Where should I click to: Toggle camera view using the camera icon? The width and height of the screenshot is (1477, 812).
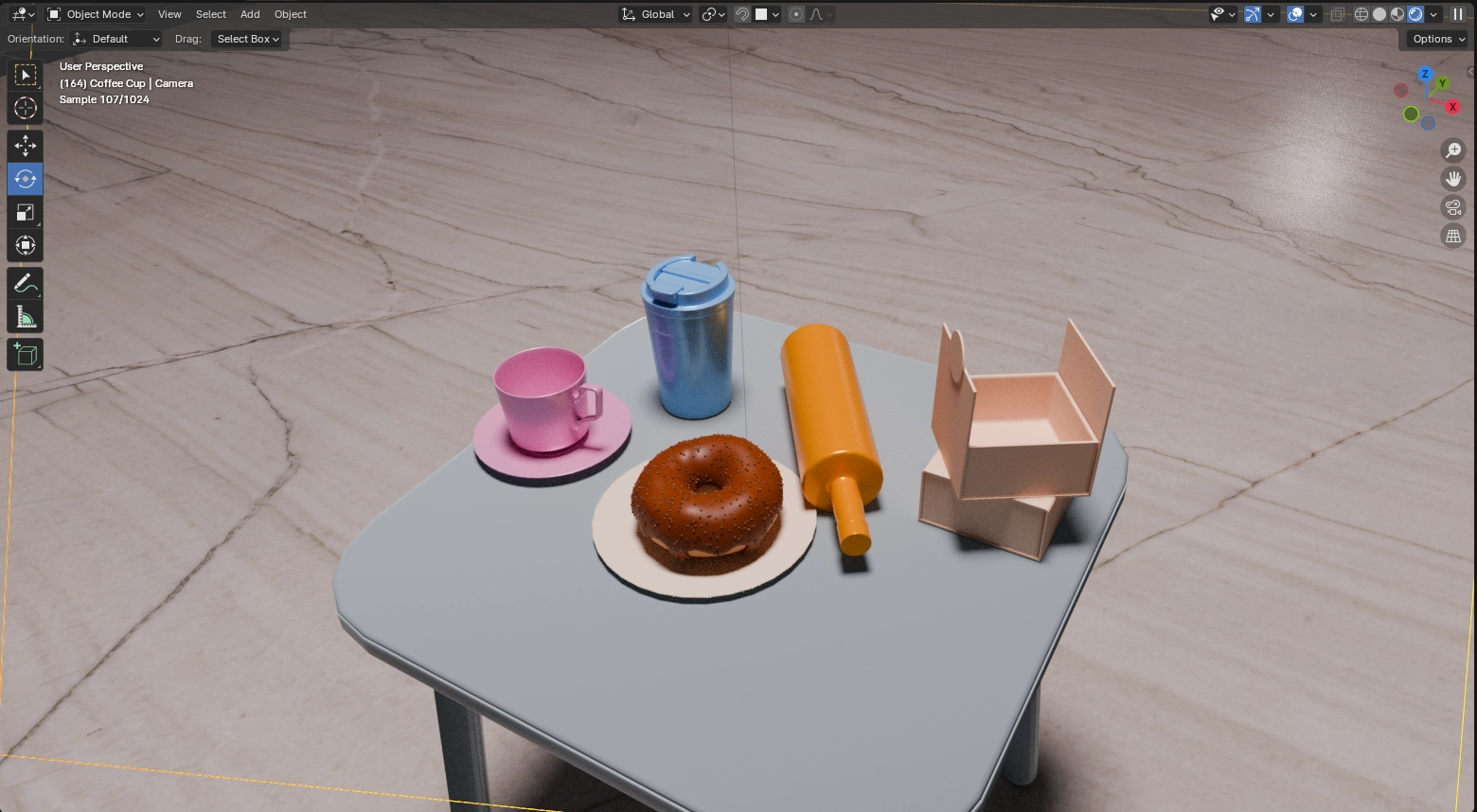(1453, 207)
